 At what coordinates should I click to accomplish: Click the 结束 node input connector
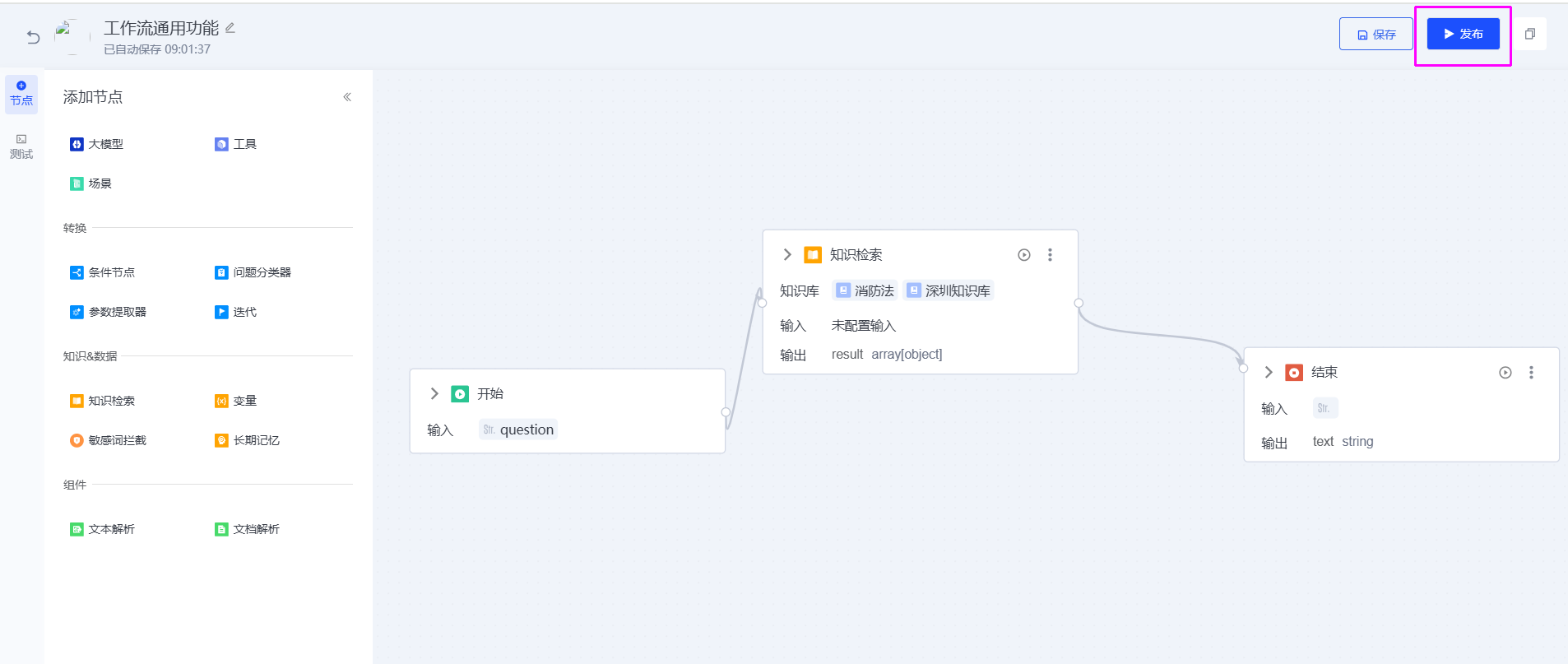tap(1244, 368)
